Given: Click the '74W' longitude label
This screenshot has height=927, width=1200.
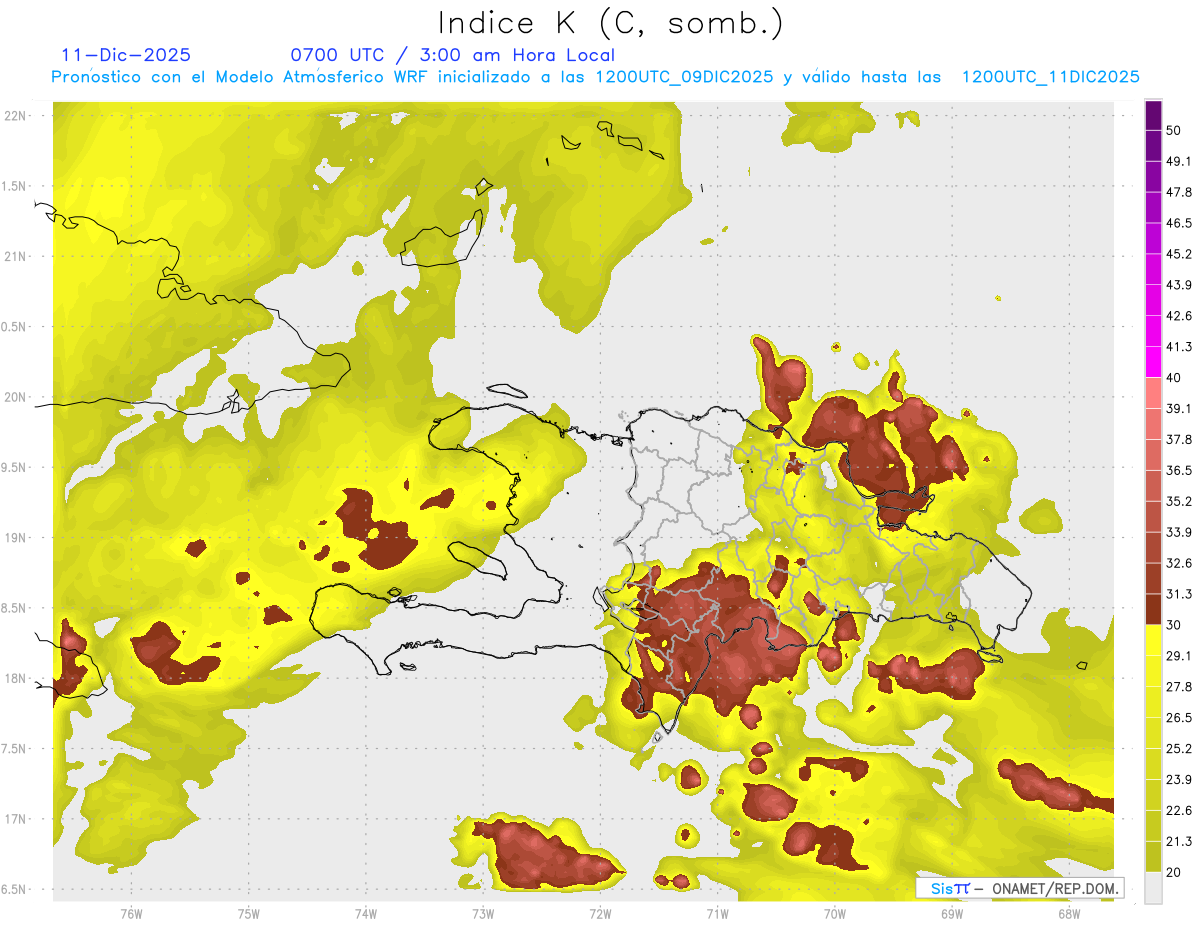Looking at the screenshot, I should 366,913.
